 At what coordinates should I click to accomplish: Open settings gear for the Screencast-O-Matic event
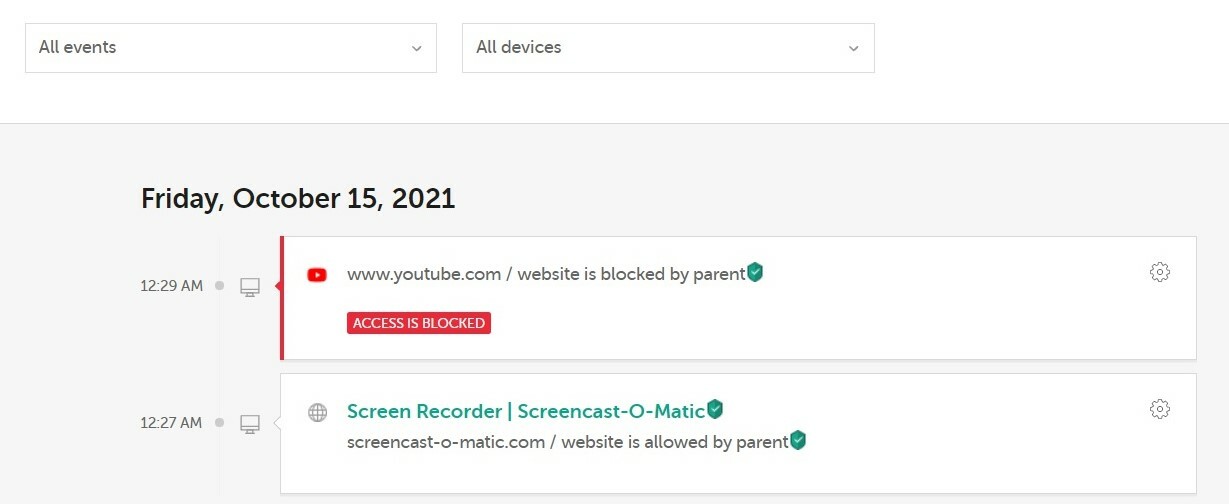click(1159, 409)
